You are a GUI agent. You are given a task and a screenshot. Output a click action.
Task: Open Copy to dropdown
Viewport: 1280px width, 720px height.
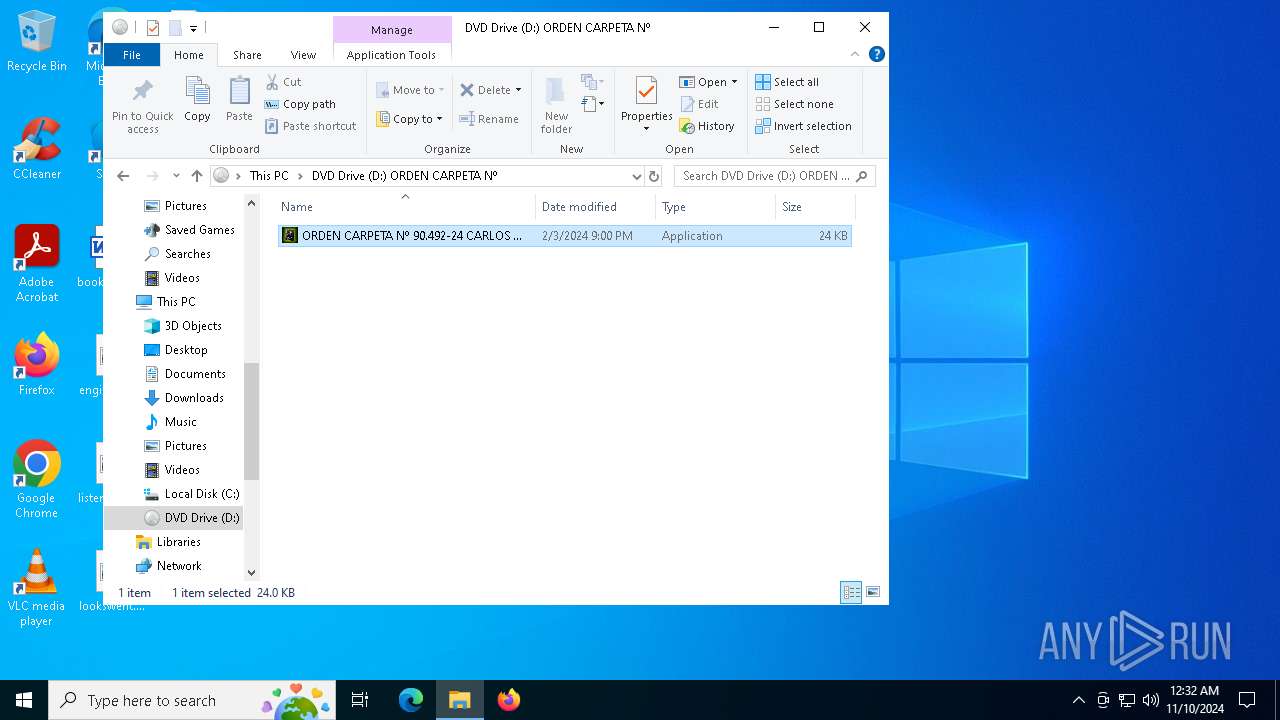pos(410,119)
